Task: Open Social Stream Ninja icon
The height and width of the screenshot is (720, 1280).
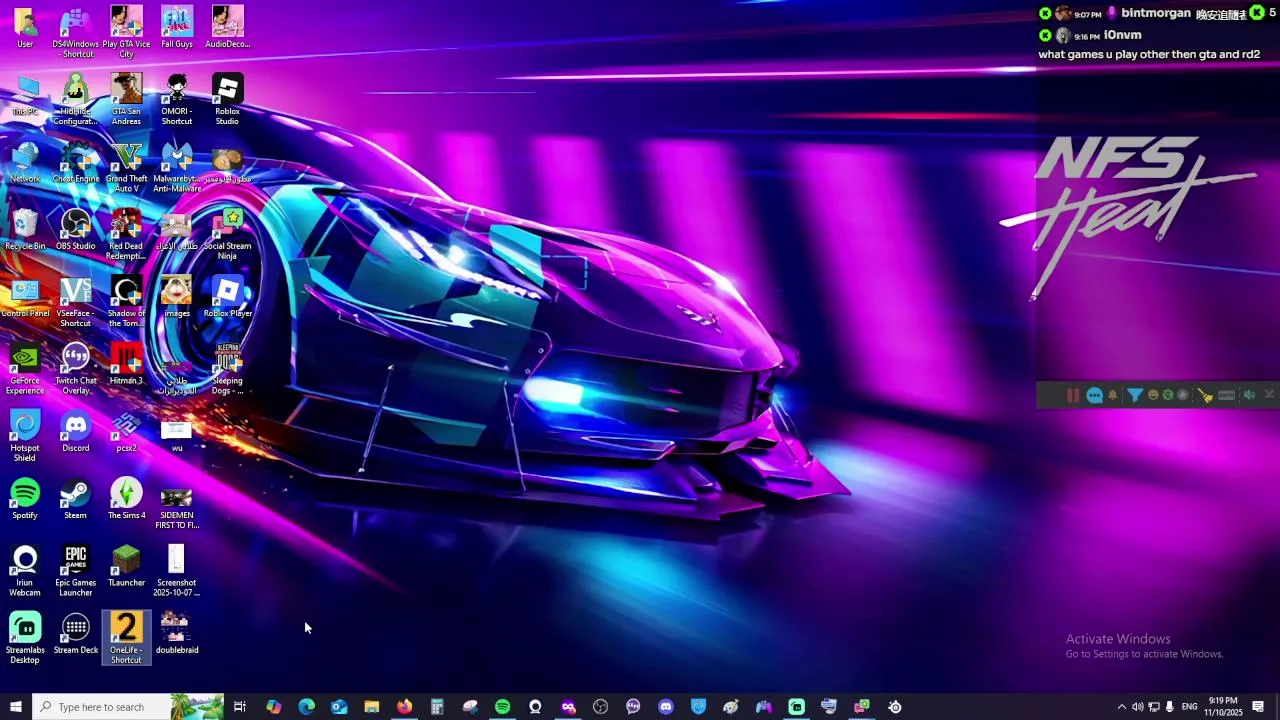Action: point(227,236)
